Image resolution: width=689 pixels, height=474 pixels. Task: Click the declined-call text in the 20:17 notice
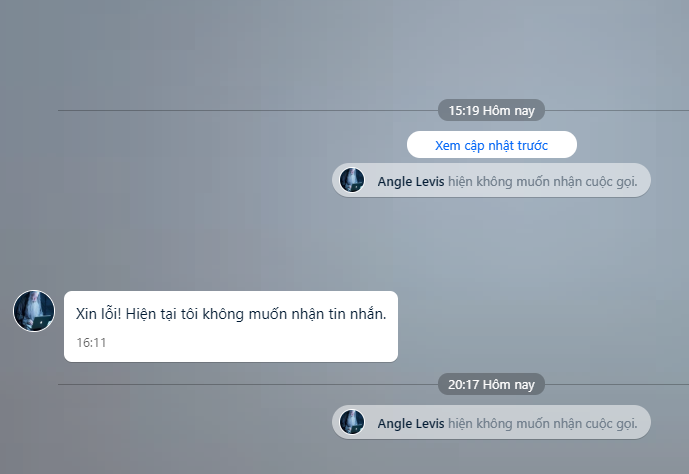pos(543,423)
